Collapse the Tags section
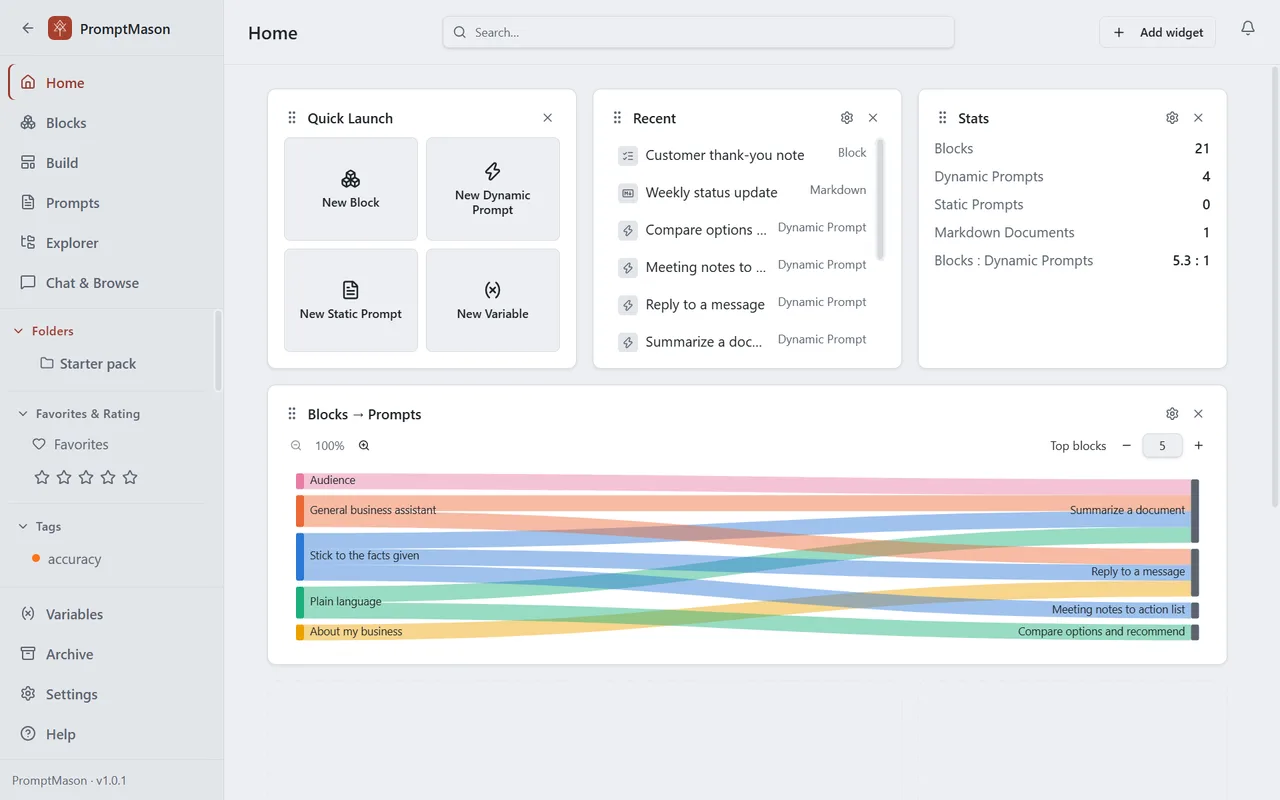 coord(24,526)
